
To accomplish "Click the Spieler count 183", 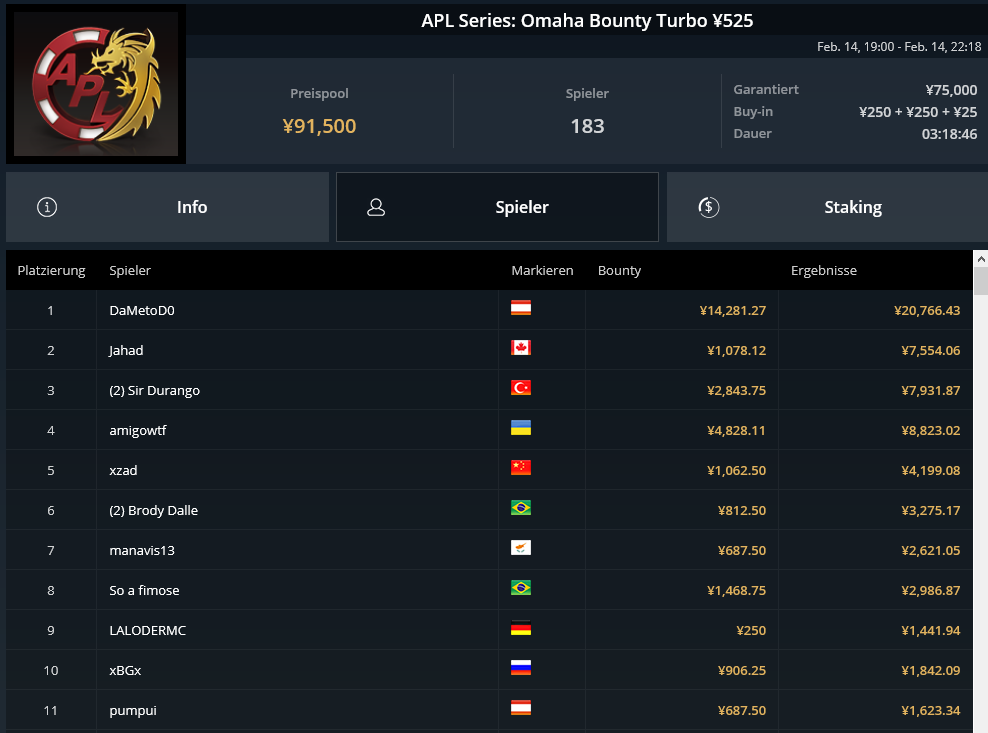I will (x=587, y=126).
